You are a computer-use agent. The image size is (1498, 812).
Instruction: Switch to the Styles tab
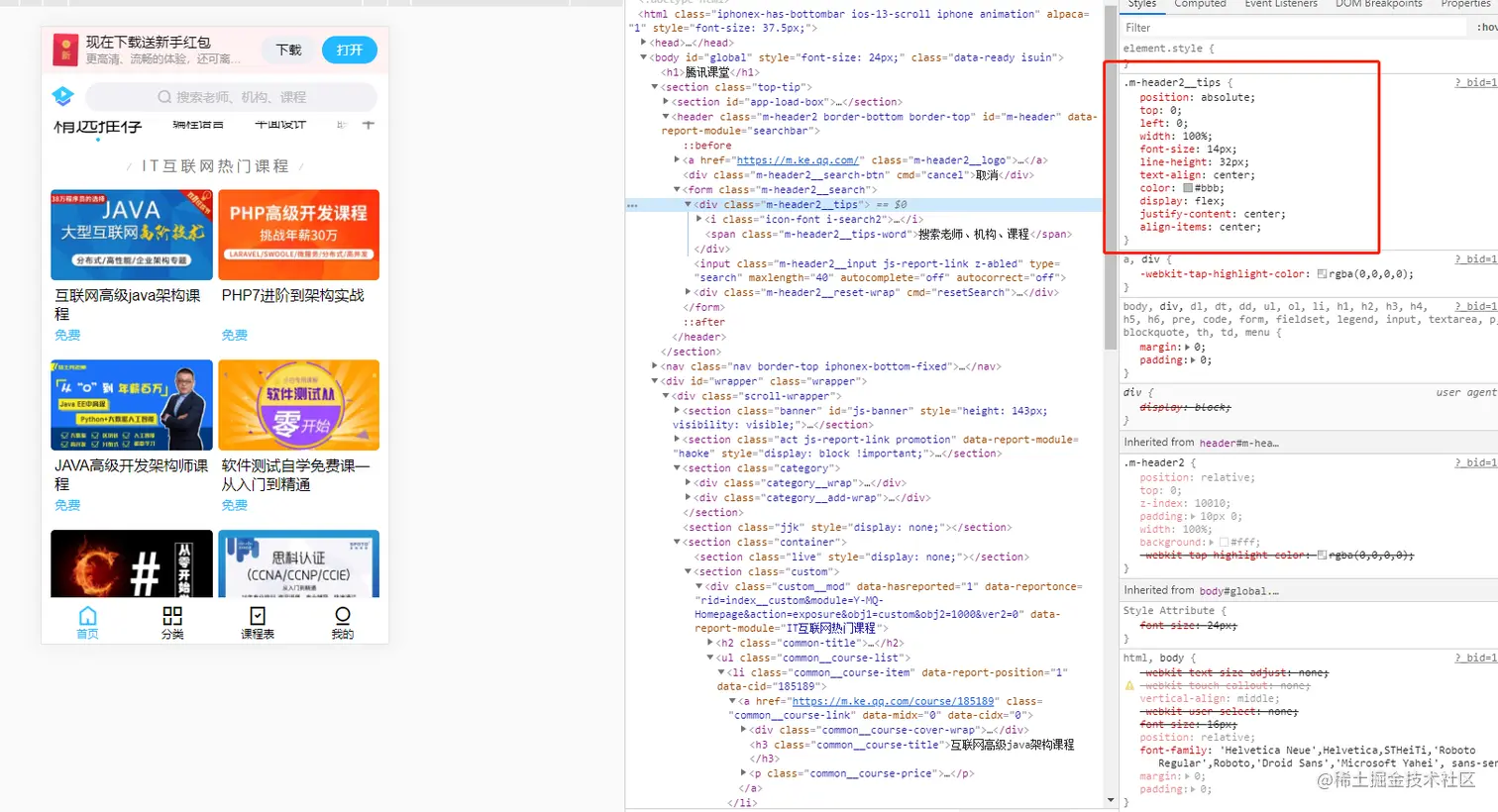(1142, 4)
